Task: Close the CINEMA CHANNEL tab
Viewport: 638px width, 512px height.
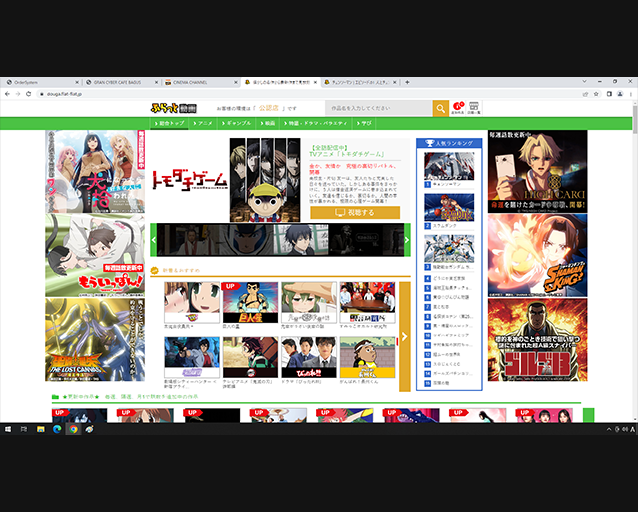Action: click(x=236, y=82)
